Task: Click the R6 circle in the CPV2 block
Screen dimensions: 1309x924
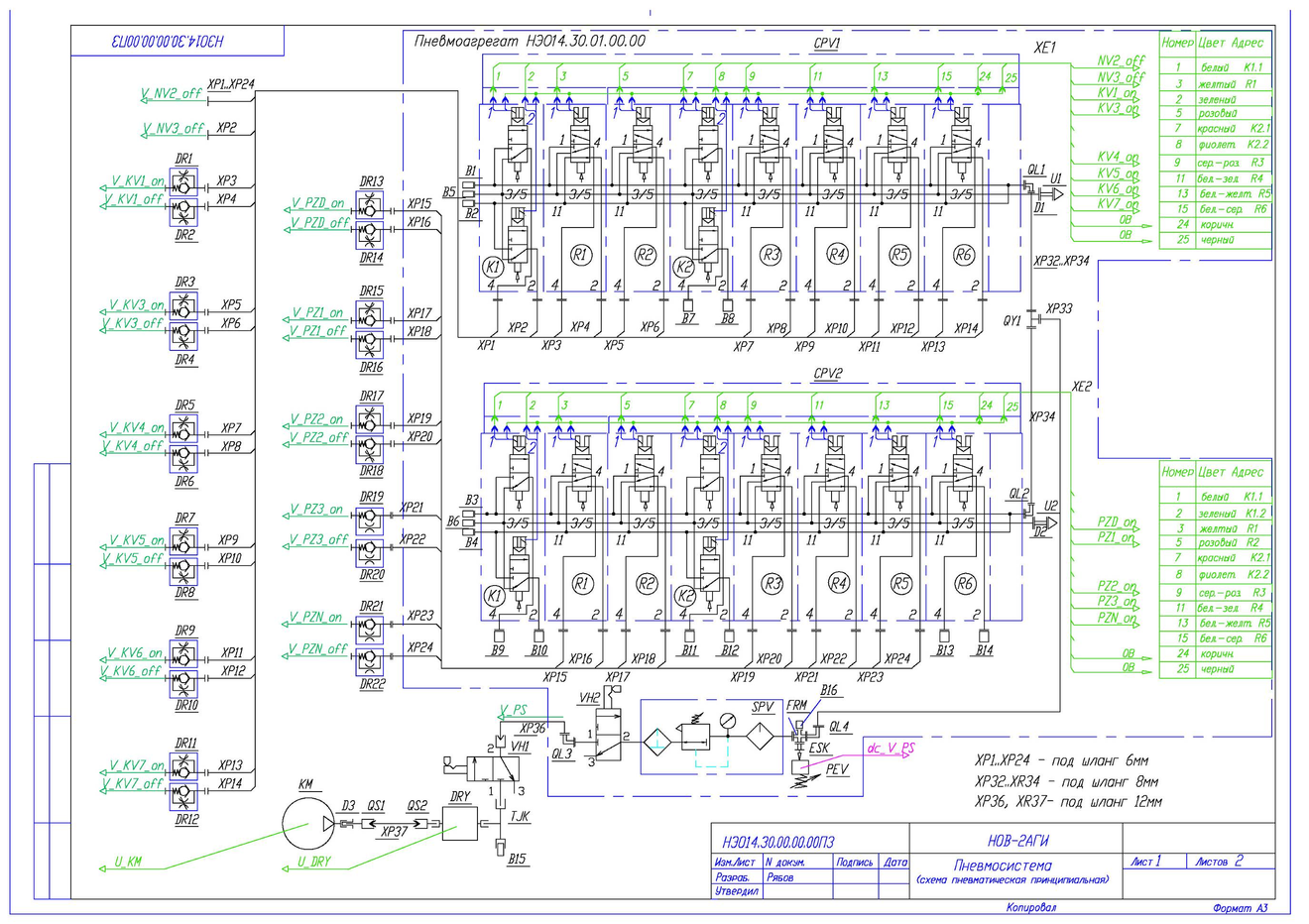Action: (964, 585)
